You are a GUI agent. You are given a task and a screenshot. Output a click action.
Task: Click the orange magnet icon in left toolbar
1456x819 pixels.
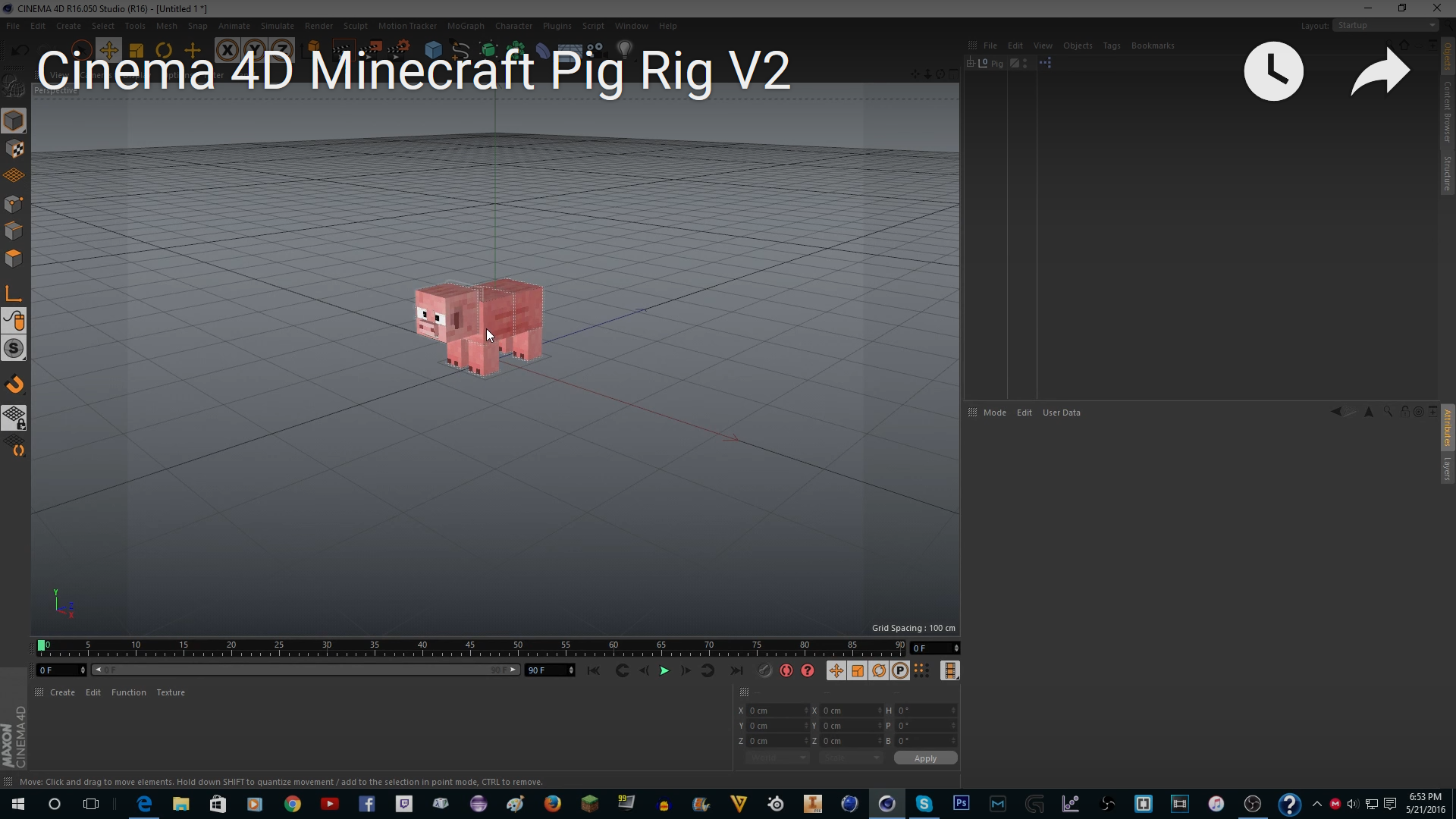(14, 384)
